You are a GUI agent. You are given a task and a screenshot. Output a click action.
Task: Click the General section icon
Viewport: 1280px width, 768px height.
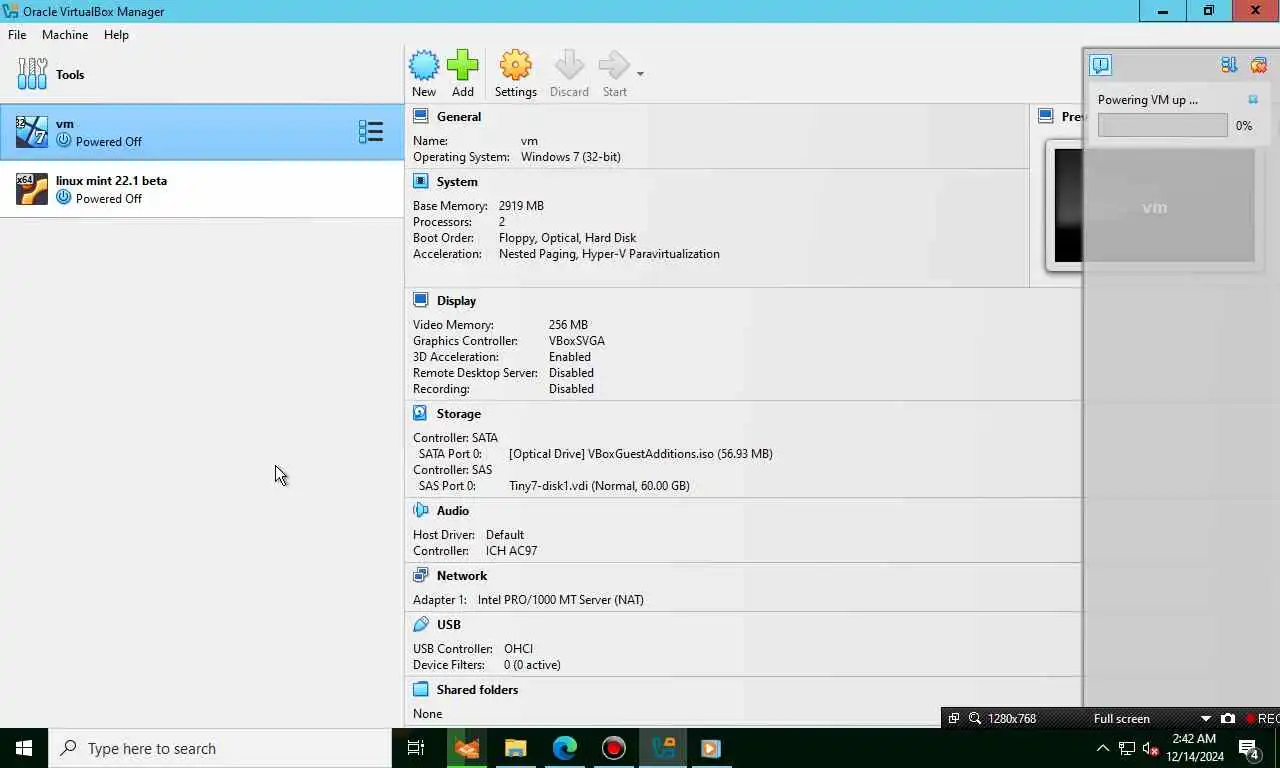(421, 117)
